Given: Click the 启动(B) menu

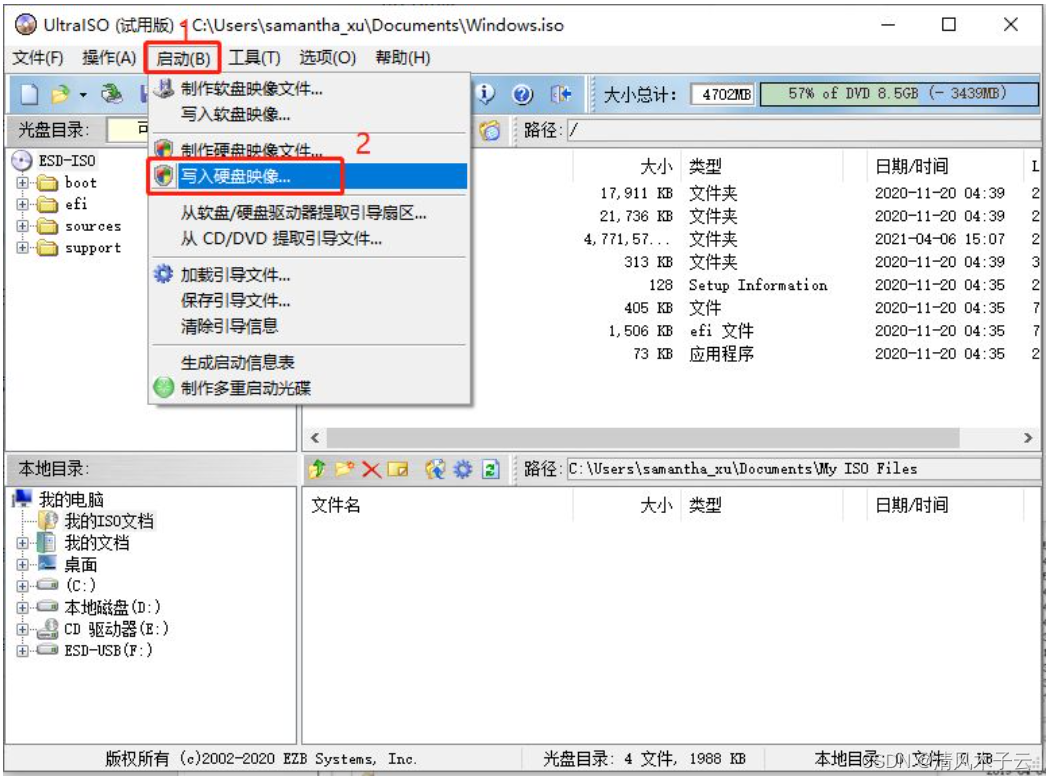Looking at the screenshot, I should point(183,59).
